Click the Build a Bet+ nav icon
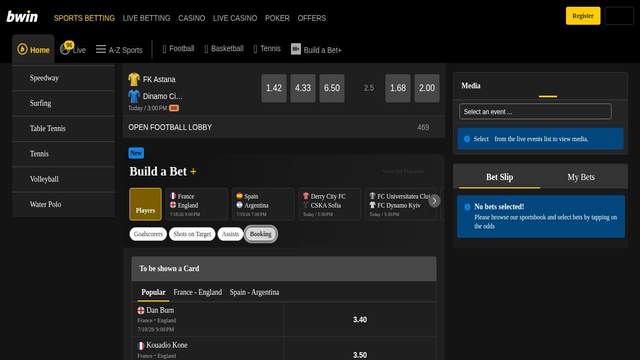Image resolution: width=640 pixels, height=360 pixels. [296, 49]
